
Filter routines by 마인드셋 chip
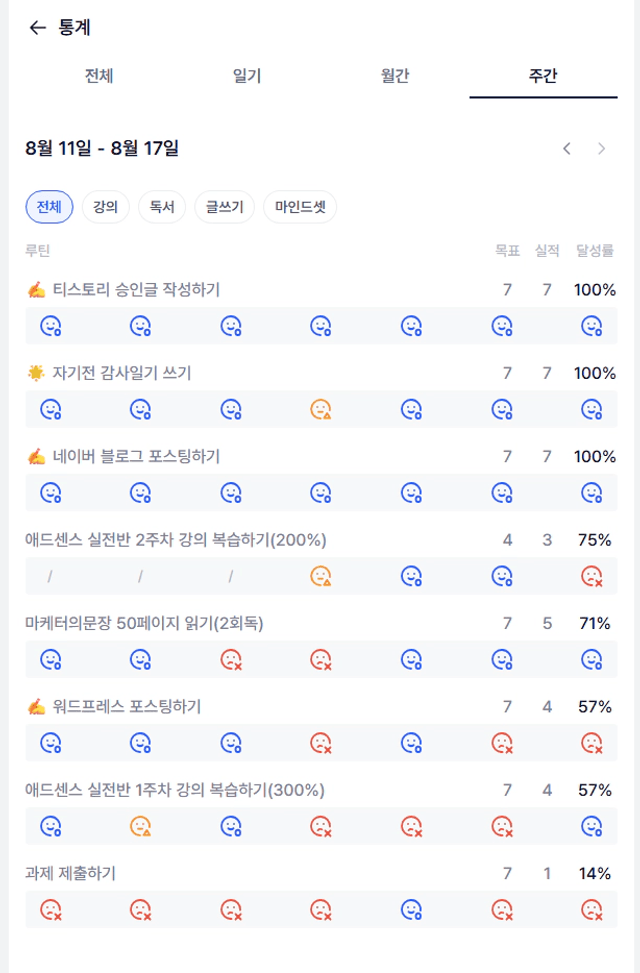(x=300, y=207)
